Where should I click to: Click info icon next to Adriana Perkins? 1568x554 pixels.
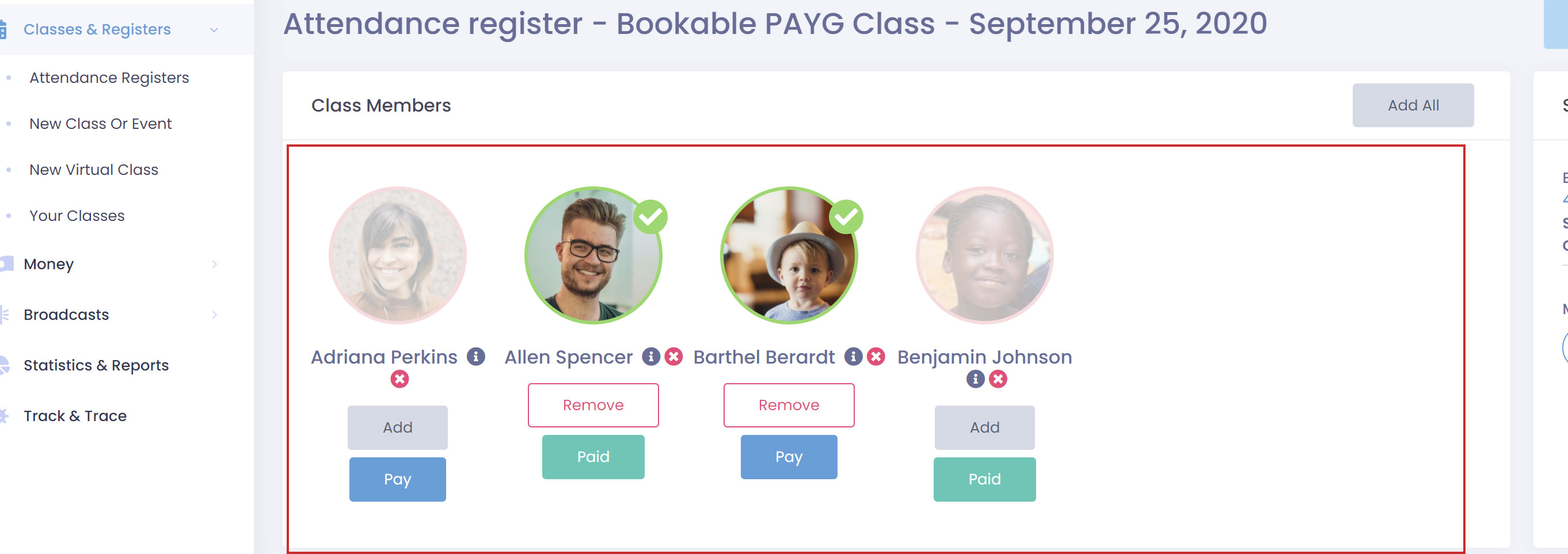tap(475, 356)
